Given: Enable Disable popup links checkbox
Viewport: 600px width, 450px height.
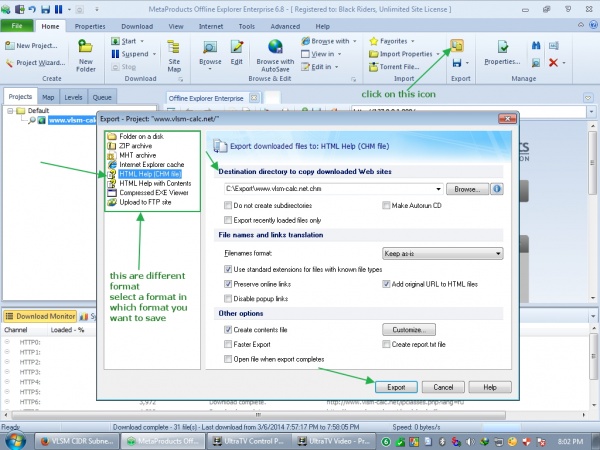Looking at the screenshot, I should [228, 298].
